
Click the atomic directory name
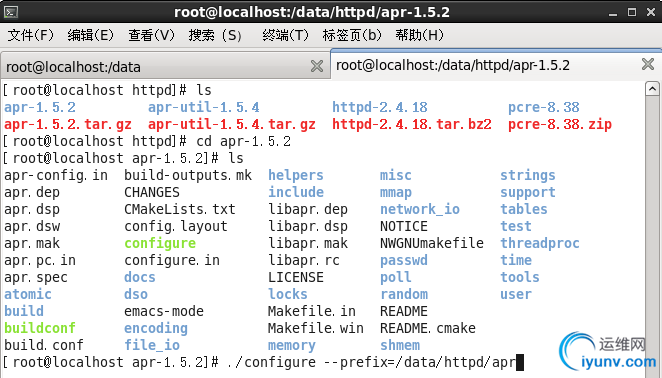pos(28,294)
